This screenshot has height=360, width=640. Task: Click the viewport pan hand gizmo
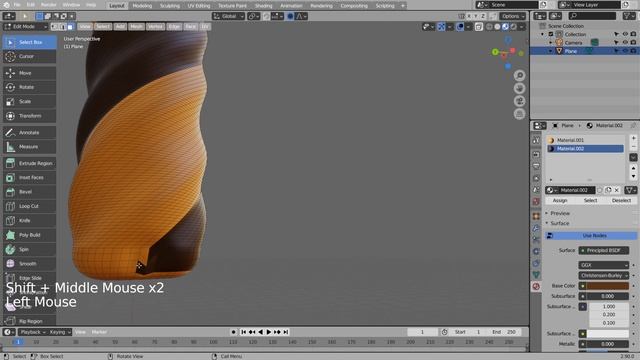coord(519,88)
